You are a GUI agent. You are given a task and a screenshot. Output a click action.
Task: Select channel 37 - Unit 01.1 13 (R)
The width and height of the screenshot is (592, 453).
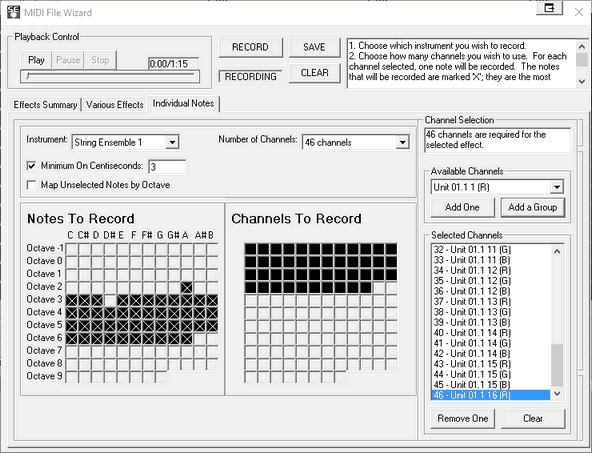click(491, 302)
